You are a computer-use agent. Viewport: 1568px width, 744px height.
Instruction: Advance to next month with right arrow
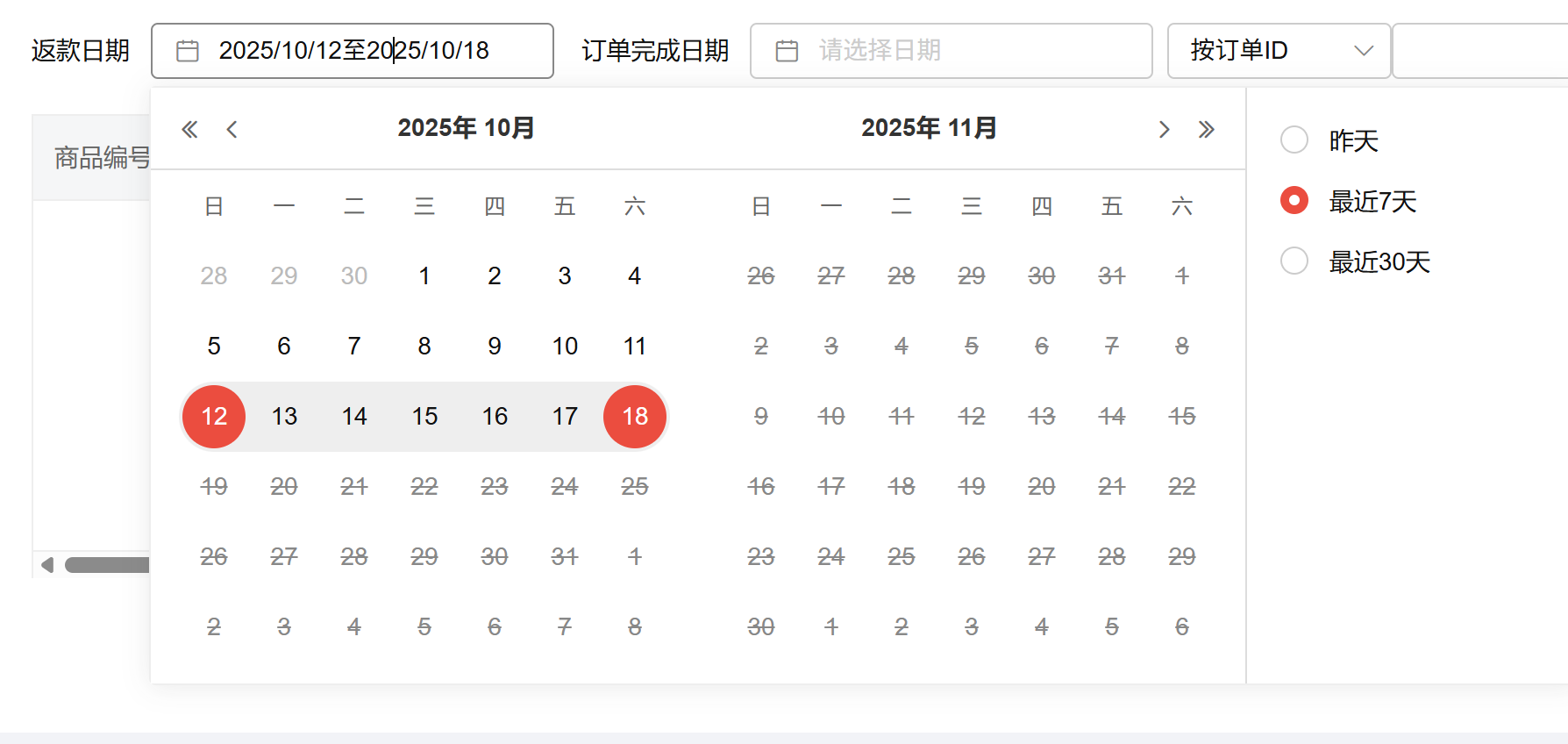click(x=1164, y=130)
